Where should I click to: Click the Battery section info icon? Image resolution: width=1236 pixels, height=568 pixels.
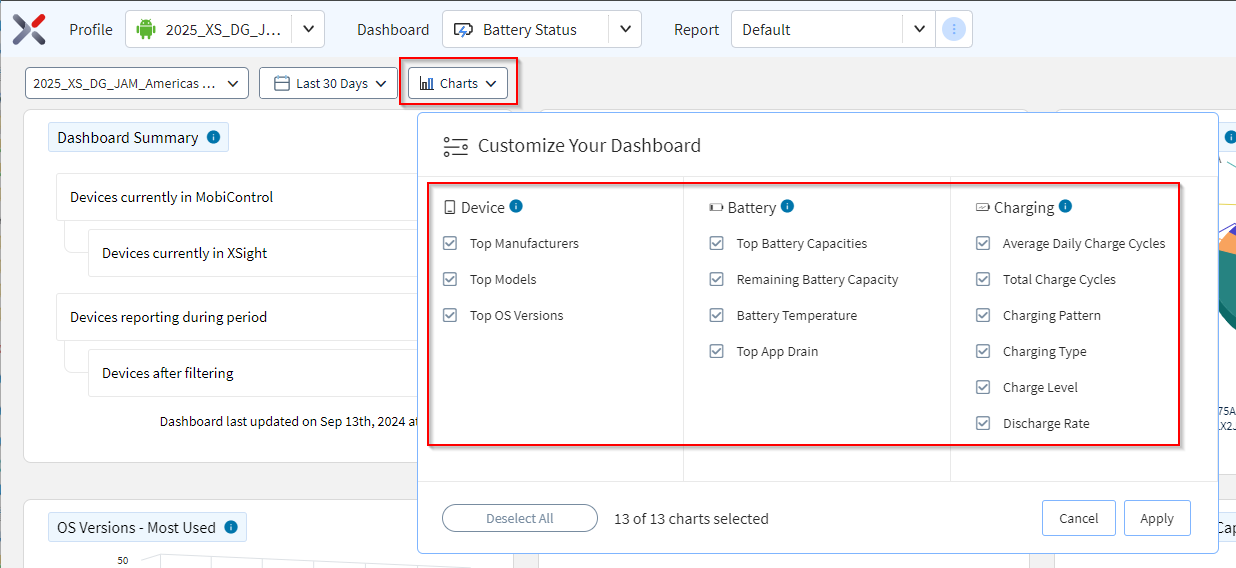[x=787, y=206]
